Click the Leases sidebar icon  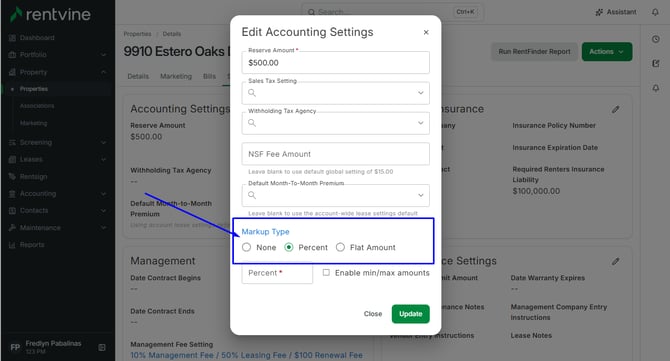pos(12,159)
